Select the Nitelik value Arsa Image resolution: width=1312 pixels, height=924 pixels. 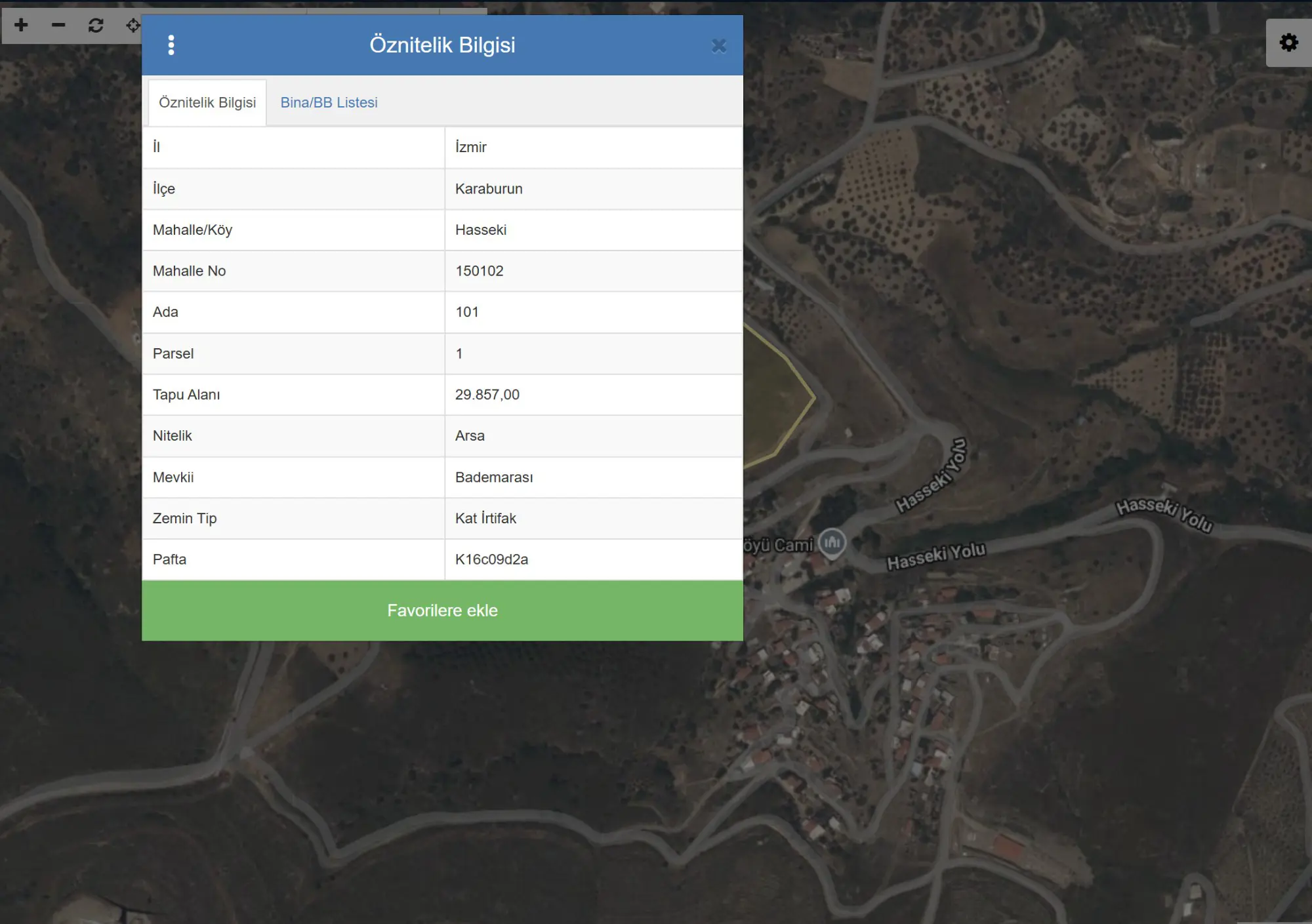594,436
